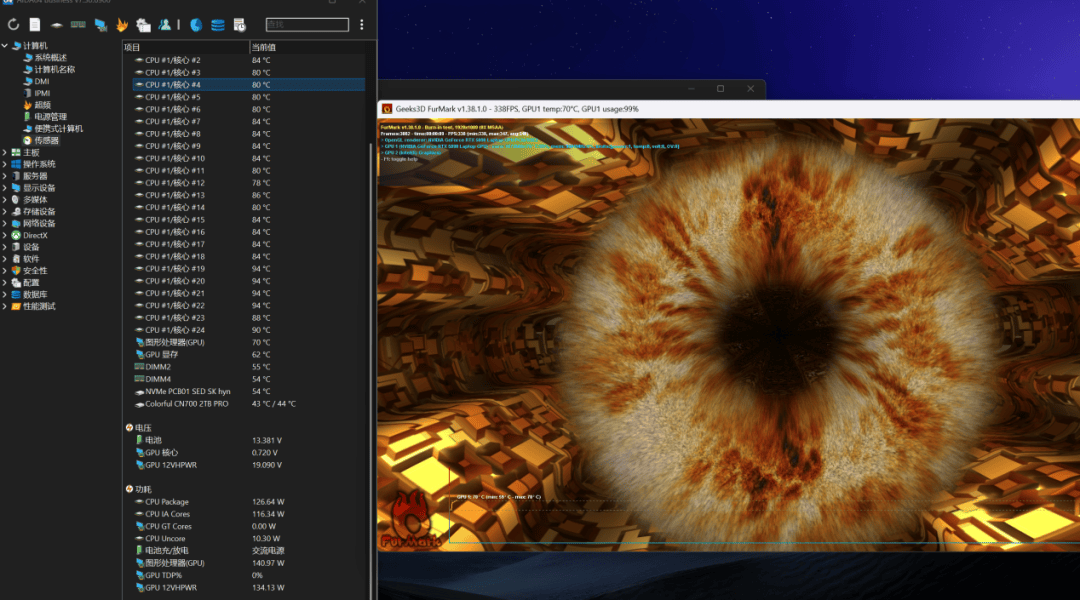Click the 查找 search input field
Image resolution: width=1080 pixels, height=600 pixels.
tap(307, 25)
